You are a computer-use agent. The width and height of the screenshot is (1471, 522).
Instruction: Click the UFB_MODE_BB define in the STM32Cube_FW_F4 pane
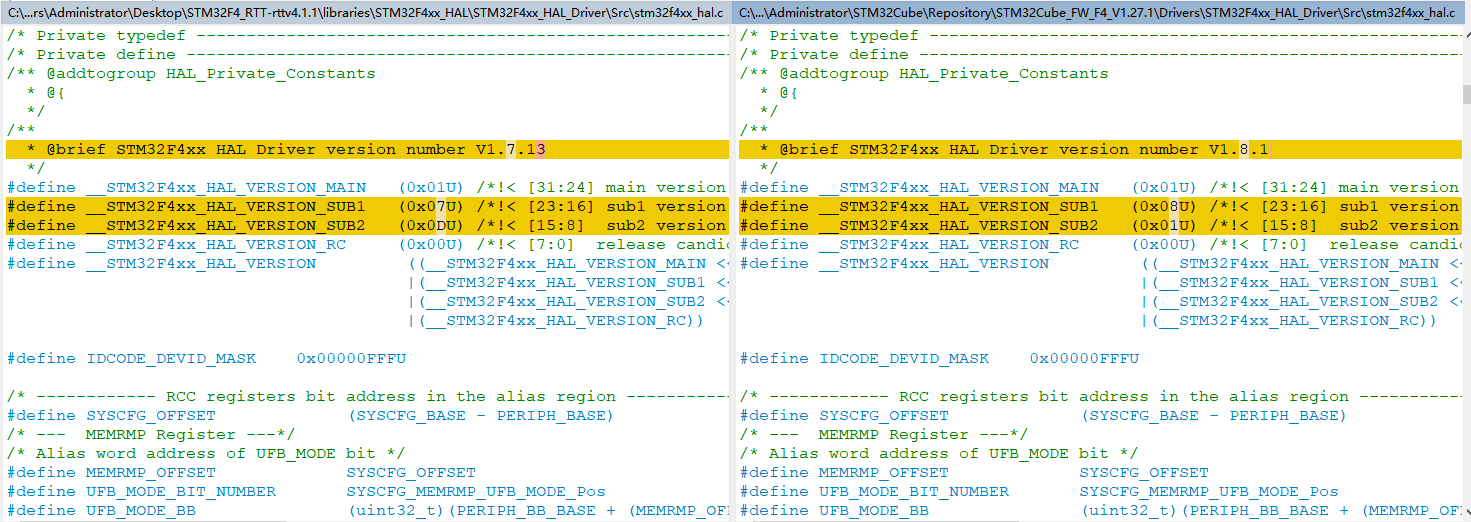[1099, 511]
